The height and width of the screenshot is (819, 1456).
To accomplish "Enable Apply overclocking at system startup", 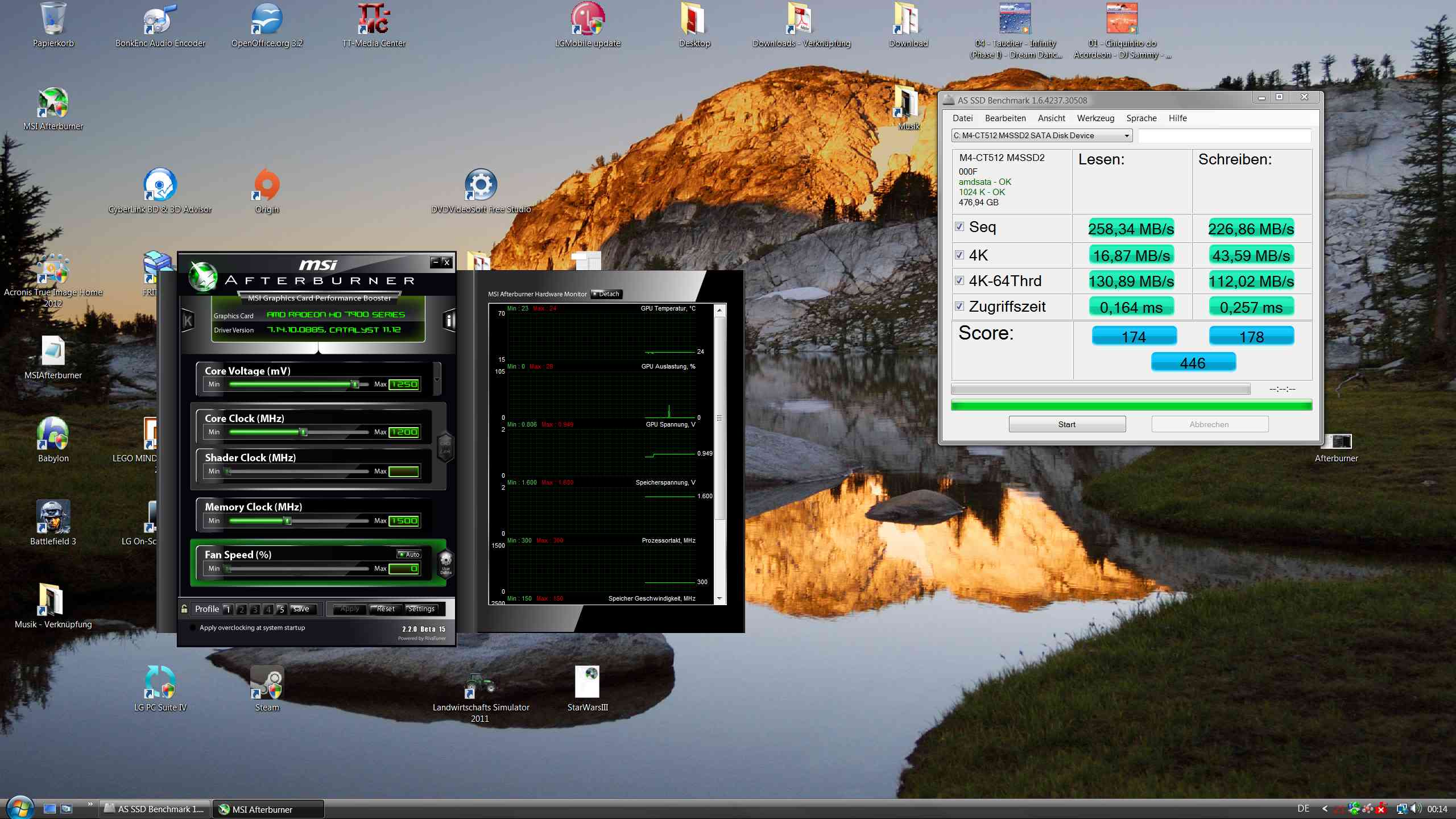I will tap(192, 628).
